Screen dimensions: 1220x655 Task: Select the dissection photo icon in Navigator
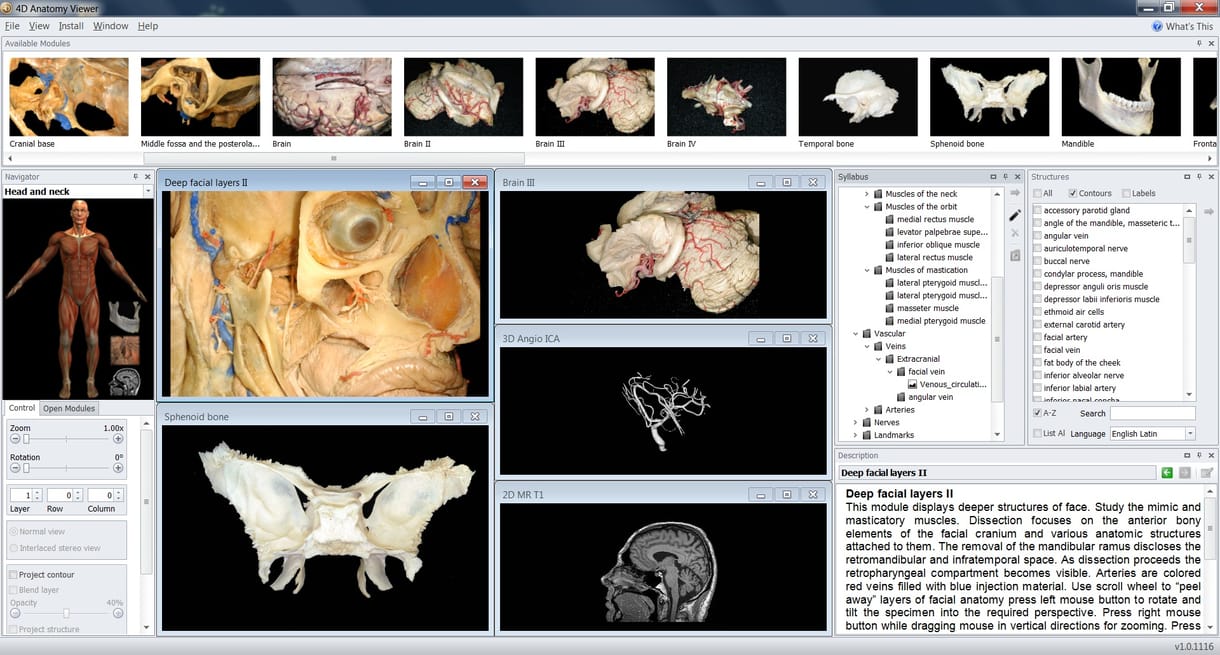[124, 350]
